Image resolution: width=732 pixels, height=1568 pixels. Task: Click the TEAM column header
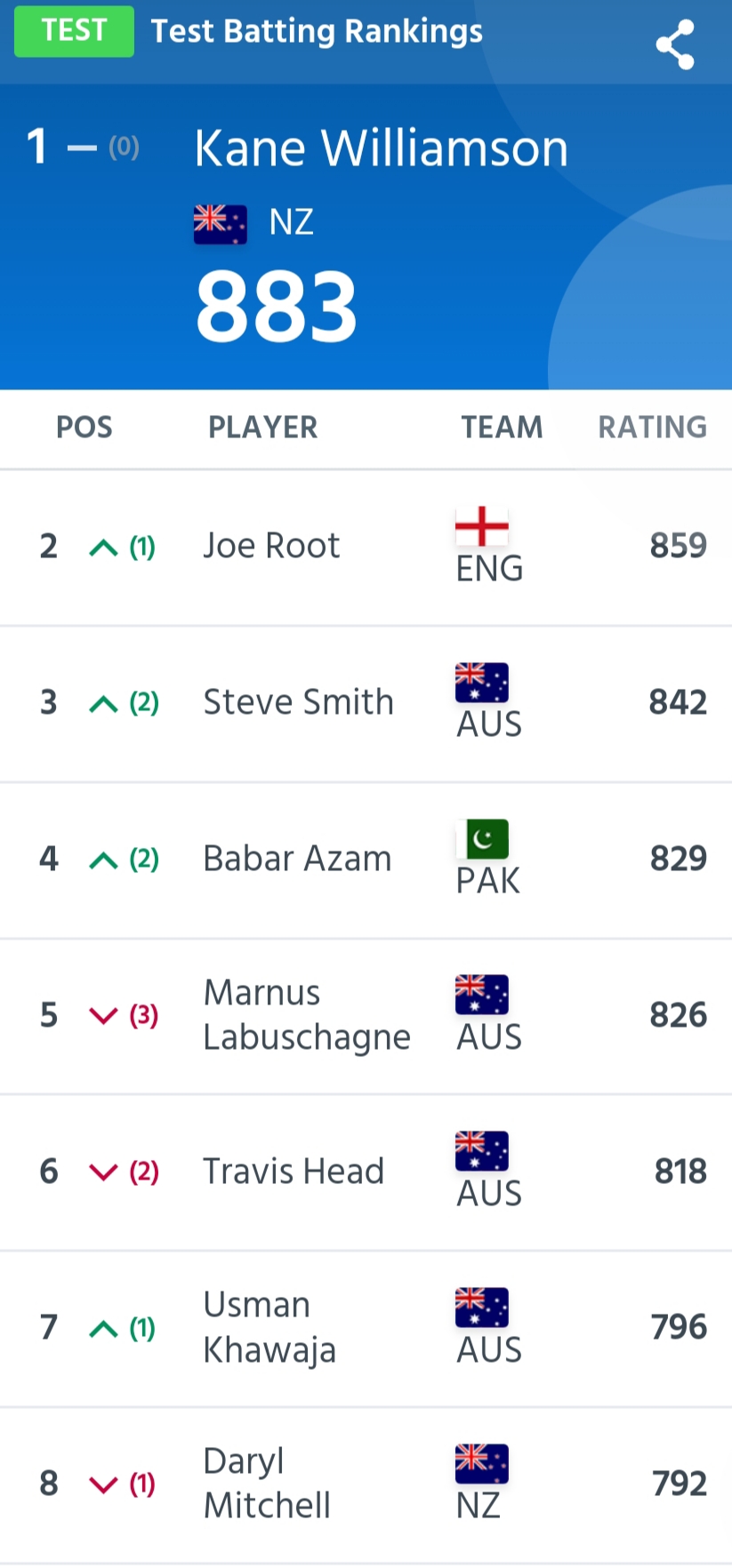(x=502, y=428)
